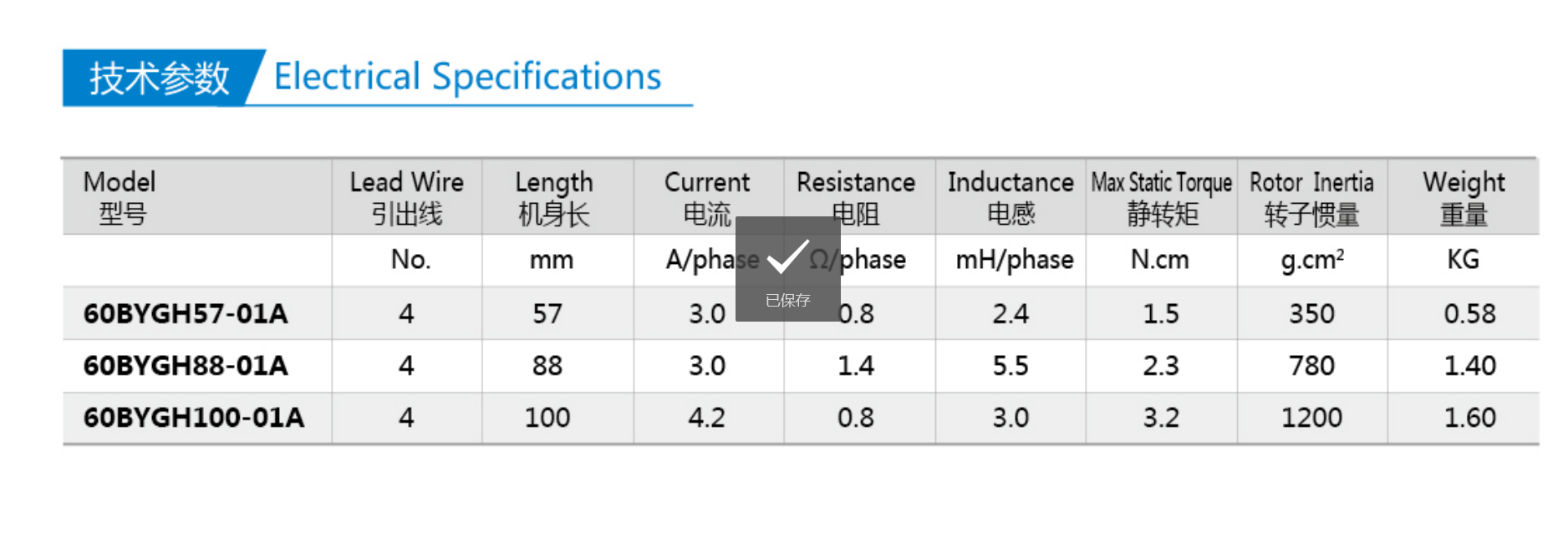Image resolution: width=1568 pixels, height=553 pixels.
Task: Click the Lead Wire column header
Action: click(x=406, y=197)
